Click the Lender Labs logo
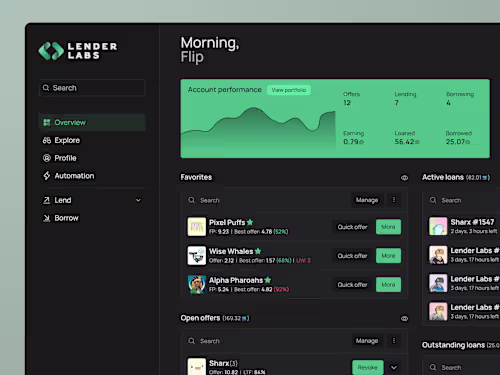 click(78, 51)
